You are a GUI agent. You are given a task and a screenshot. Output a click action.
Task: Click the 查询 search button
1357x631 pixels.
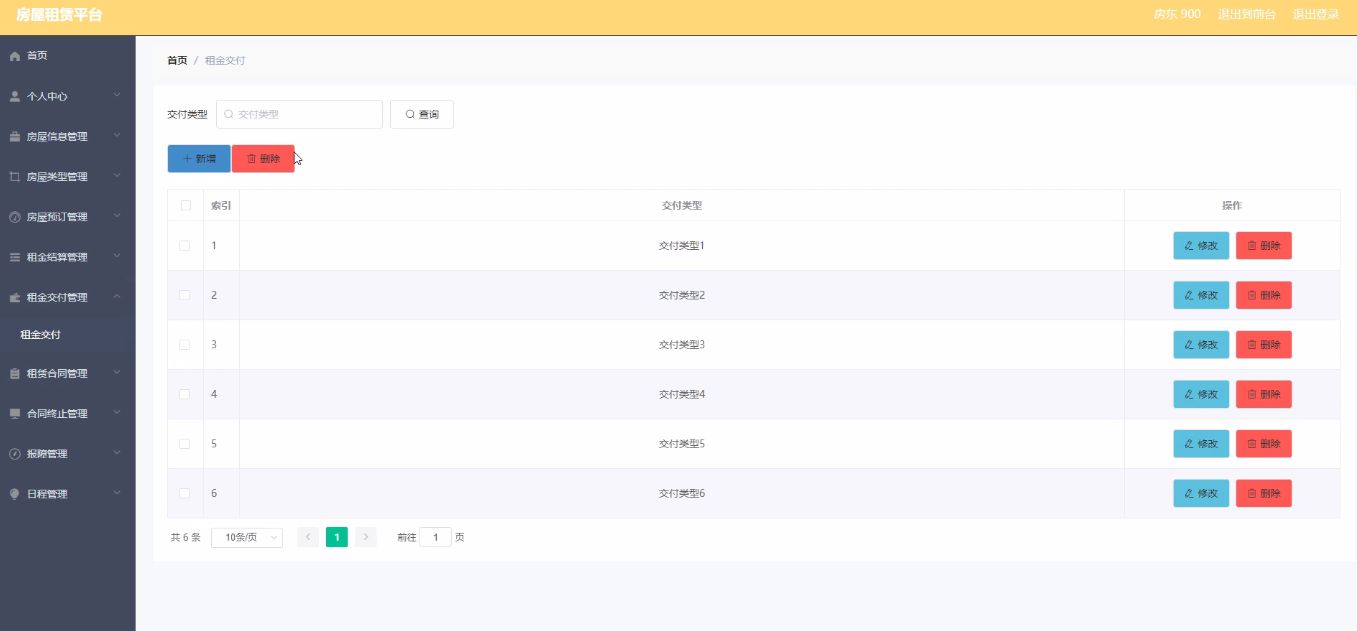pyautogui.click(x=422, y=115)
